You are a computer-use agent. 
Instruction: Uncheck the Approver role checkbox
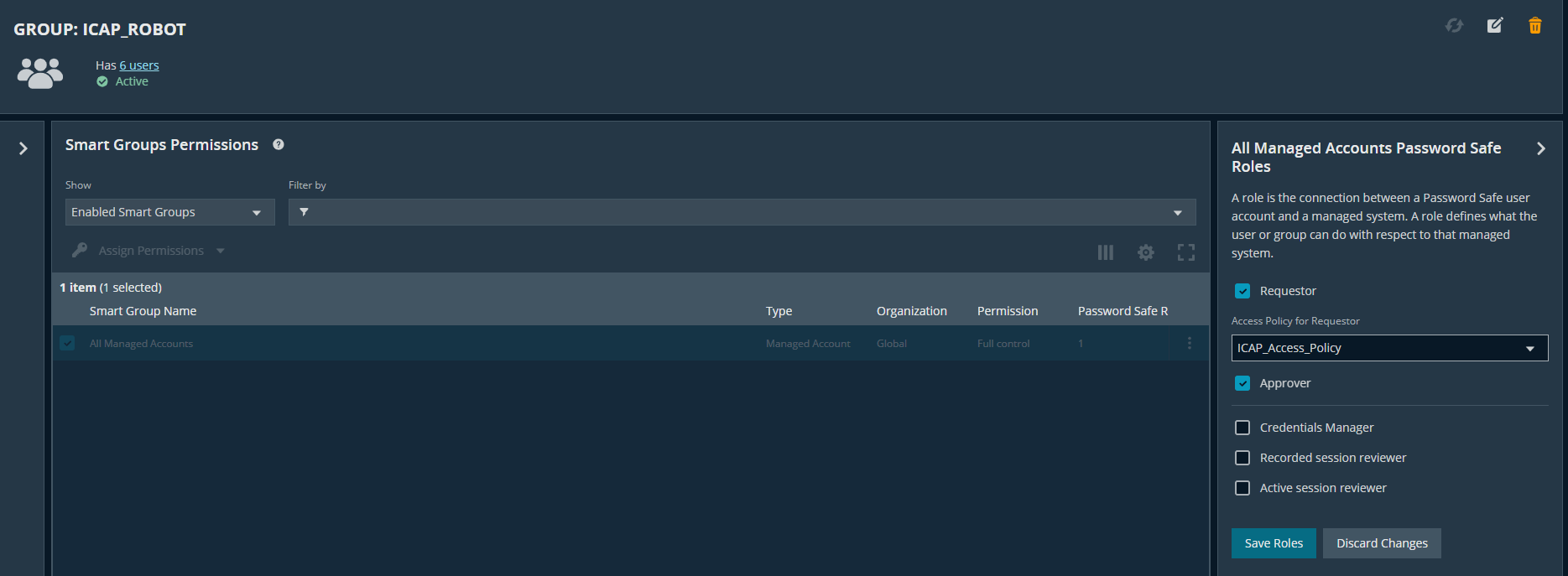[x=1242, y=383]
